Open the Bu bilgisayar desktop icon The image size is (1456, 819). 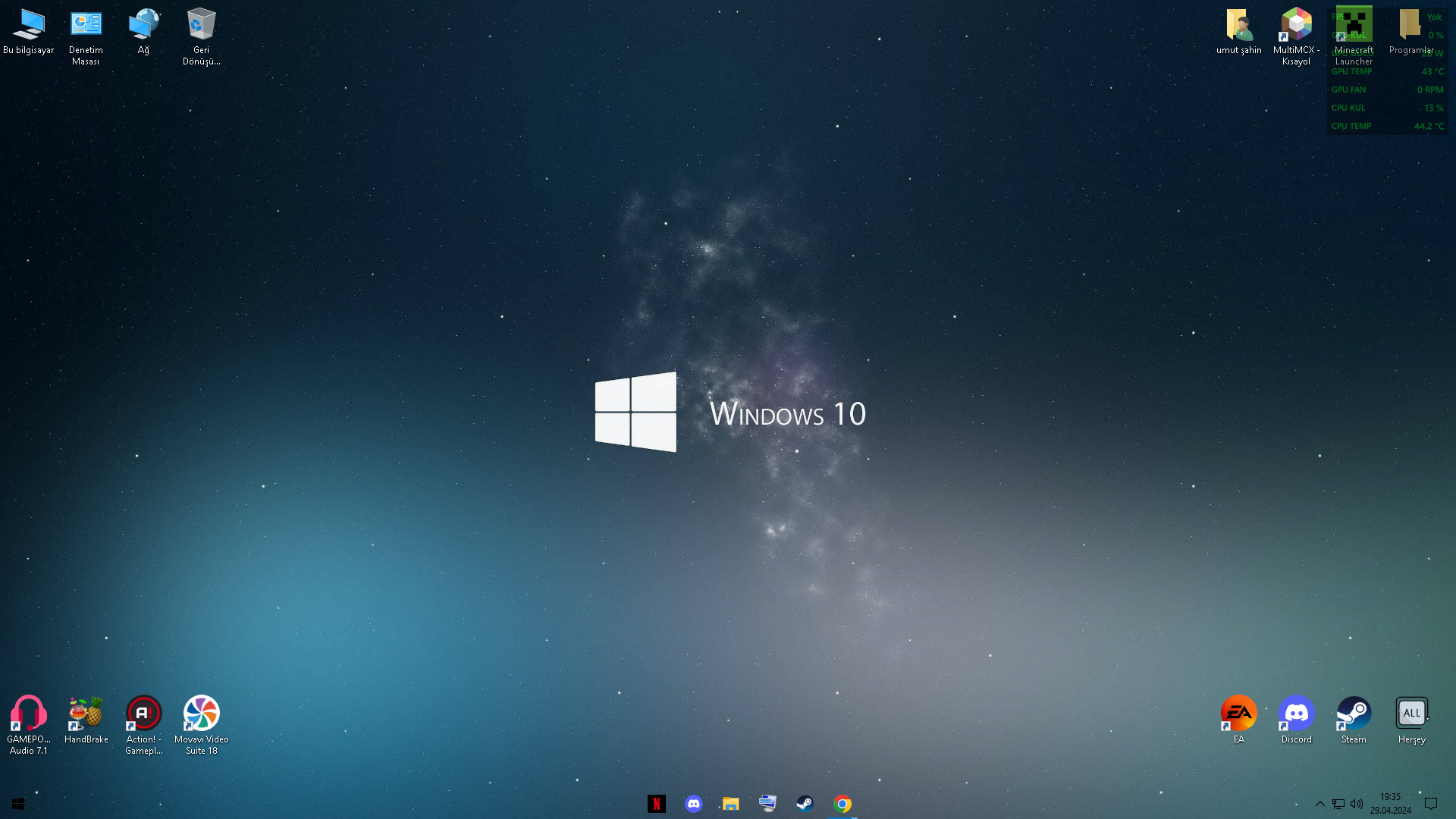(x=29, y=32)
